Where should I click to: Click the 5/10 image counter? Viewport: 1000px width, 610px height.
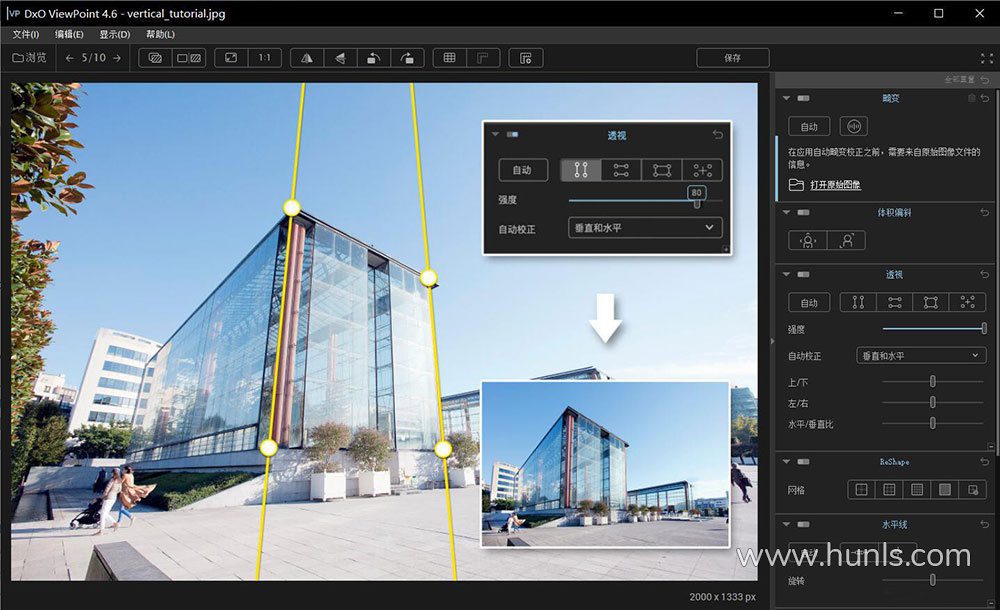94,58
